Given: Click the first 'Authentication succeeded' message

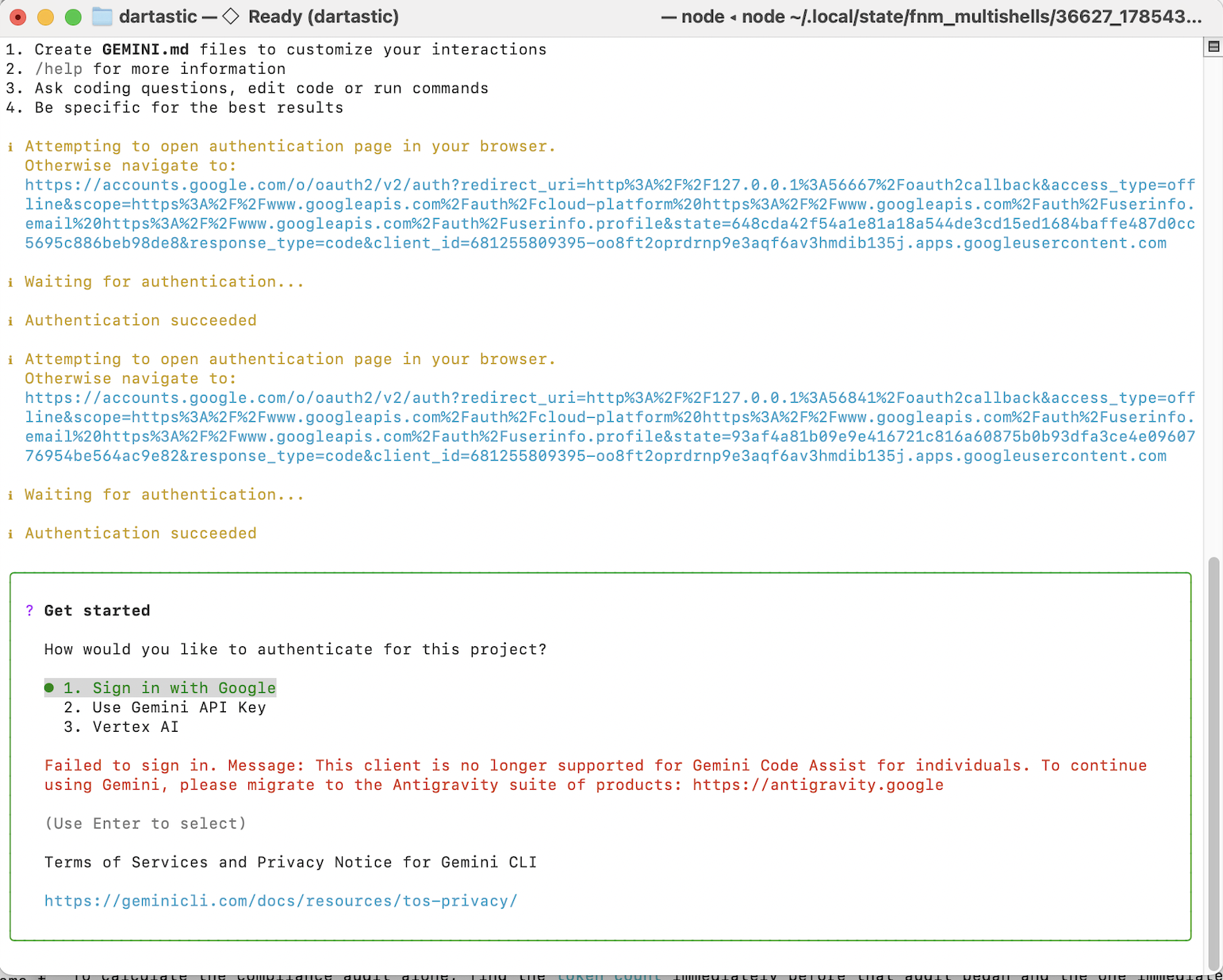Looking at the screenshot, I should (140, 320).
